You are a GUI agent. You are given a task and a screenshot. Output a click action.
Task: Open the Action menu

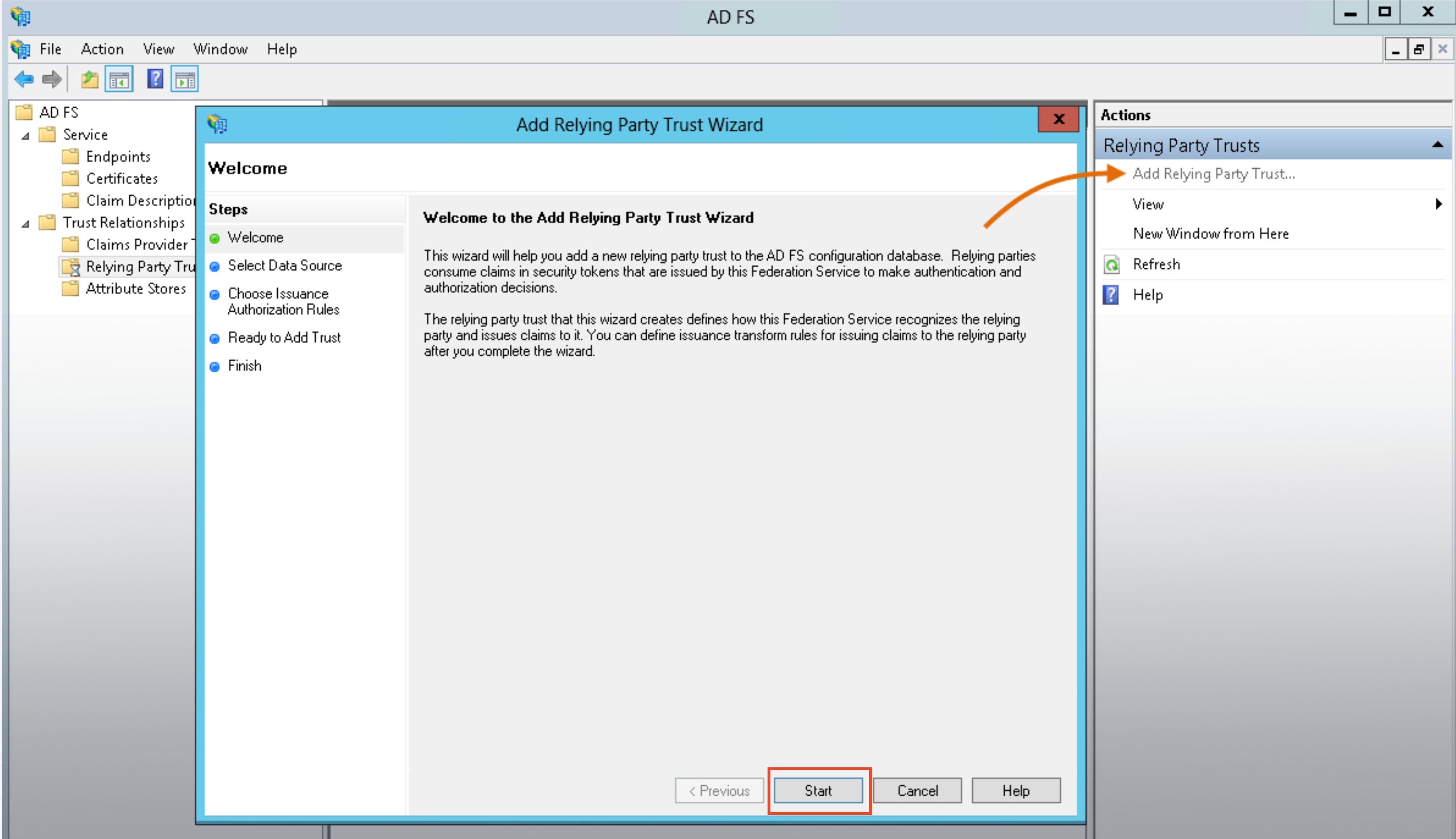(102, 49)
